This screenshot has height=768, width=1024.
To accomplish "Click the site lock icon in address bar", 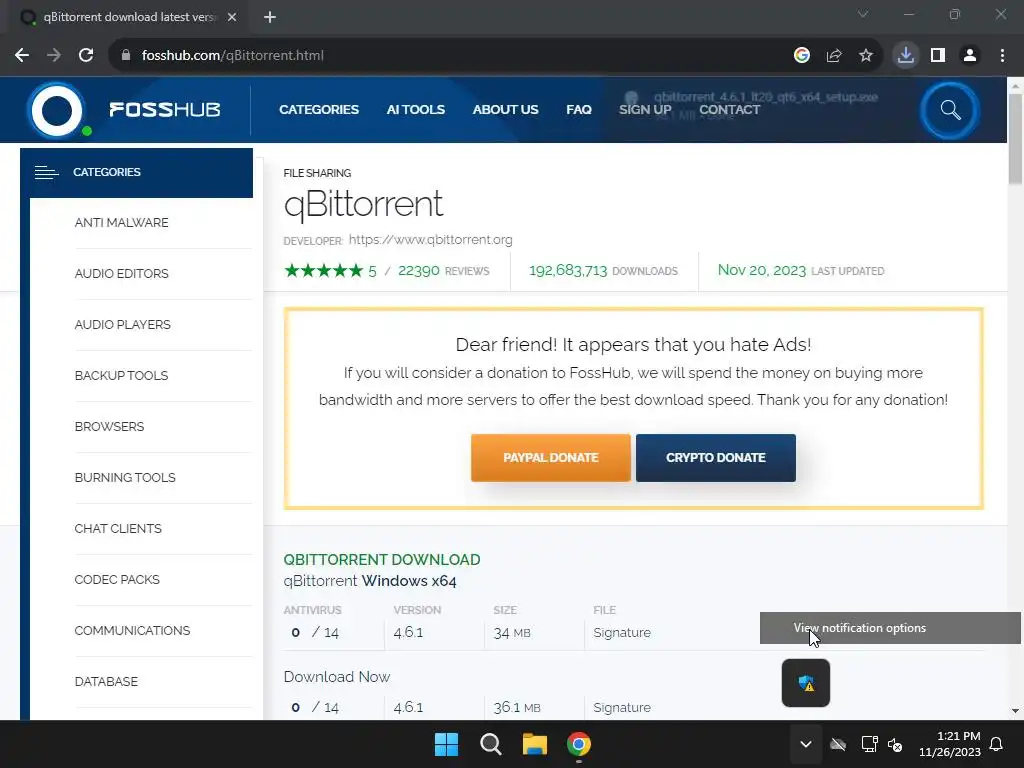I will click(x=126, y=56).
